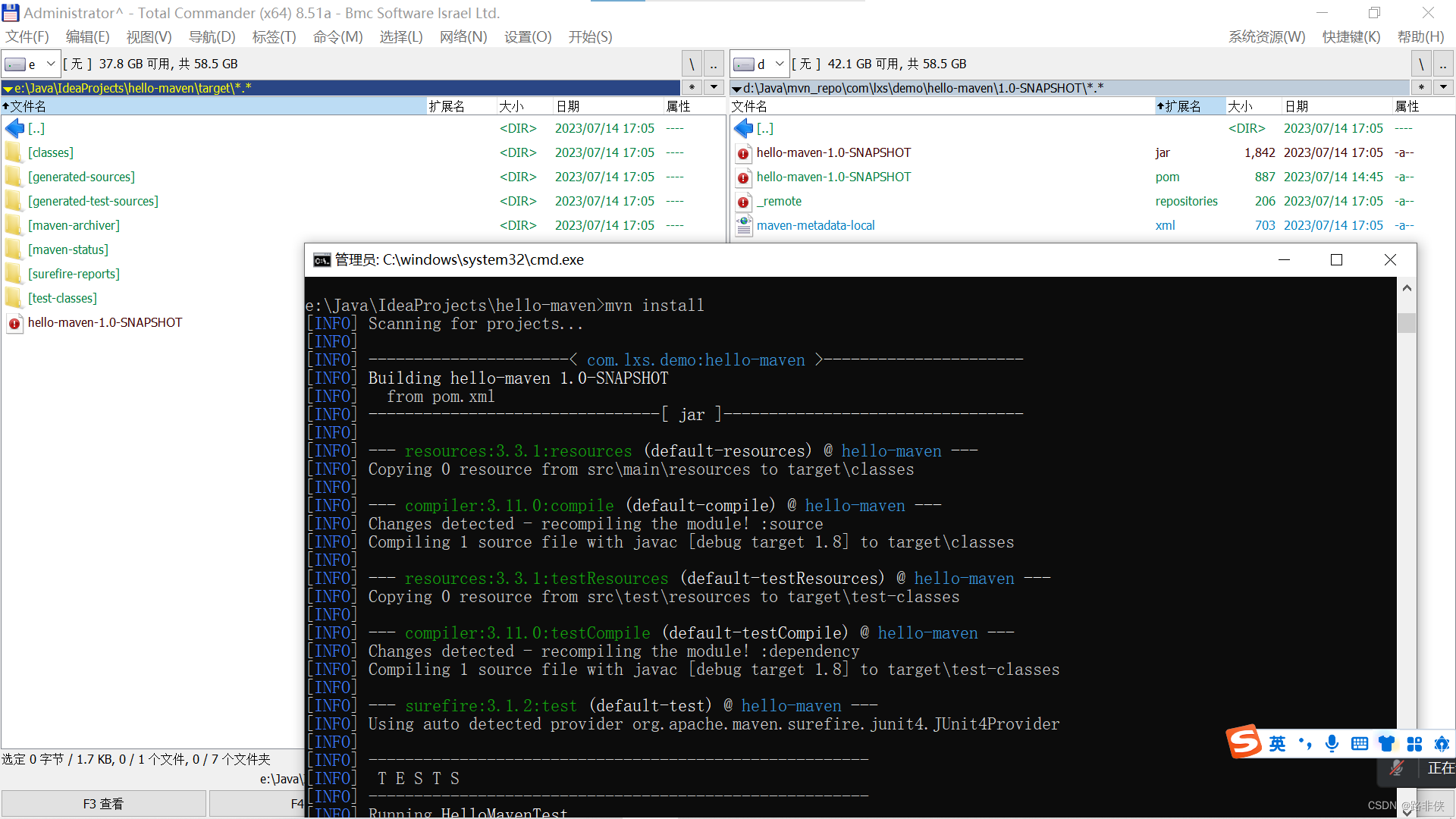This screenshot has height=819, width=1456.
Task: Click the cmd.exe window title icon
Action: click(x=322, y=260)
